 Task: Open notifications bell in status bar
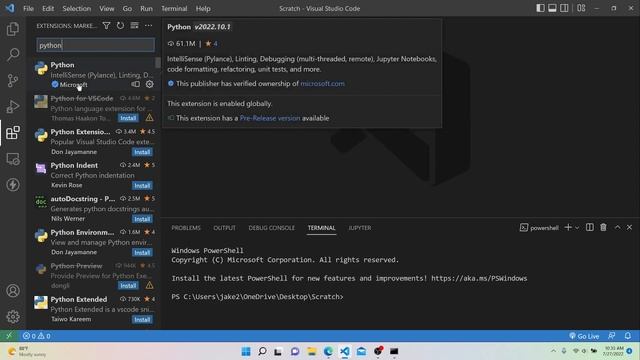pos(628,336)
